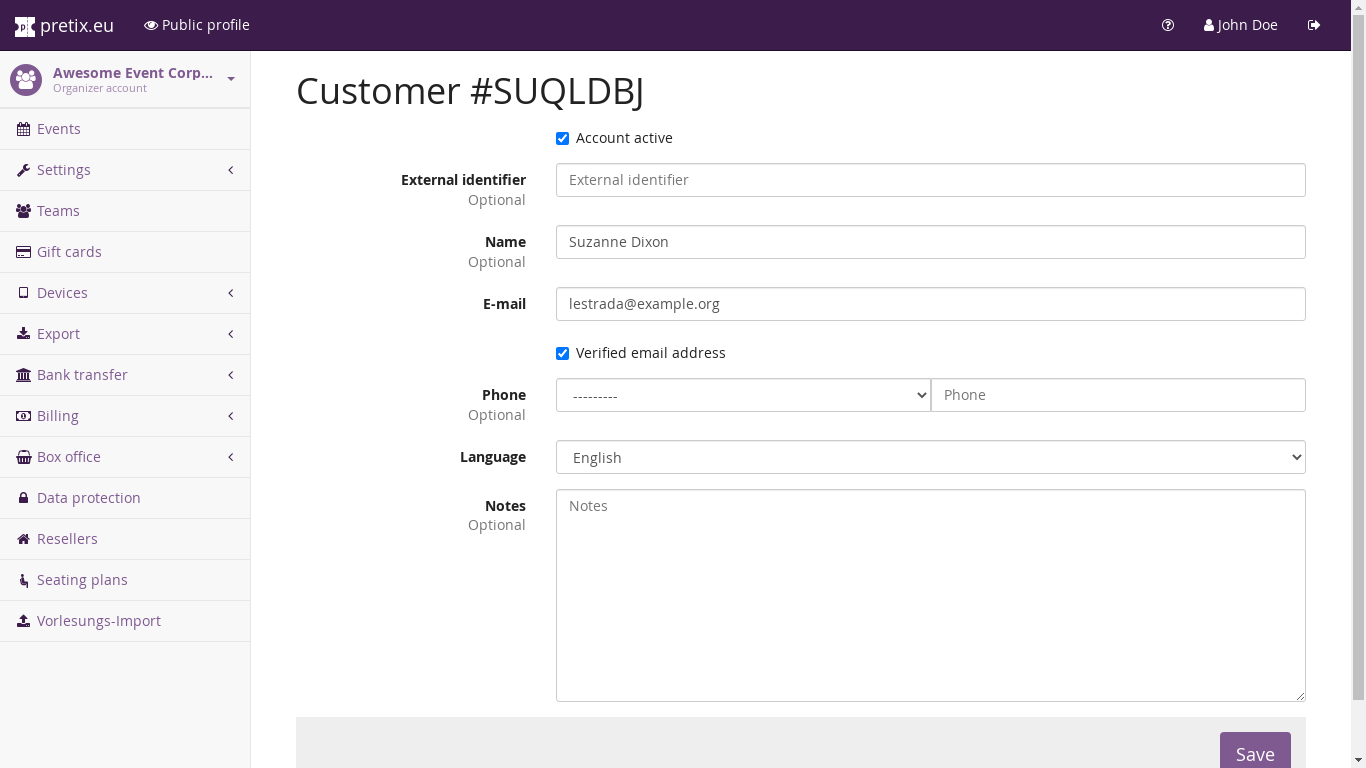This screenshot has height=768, width=1366.
Task: Toggle the Verified email address checkbox
Action: pyautogui.click(x=562, y=354)
